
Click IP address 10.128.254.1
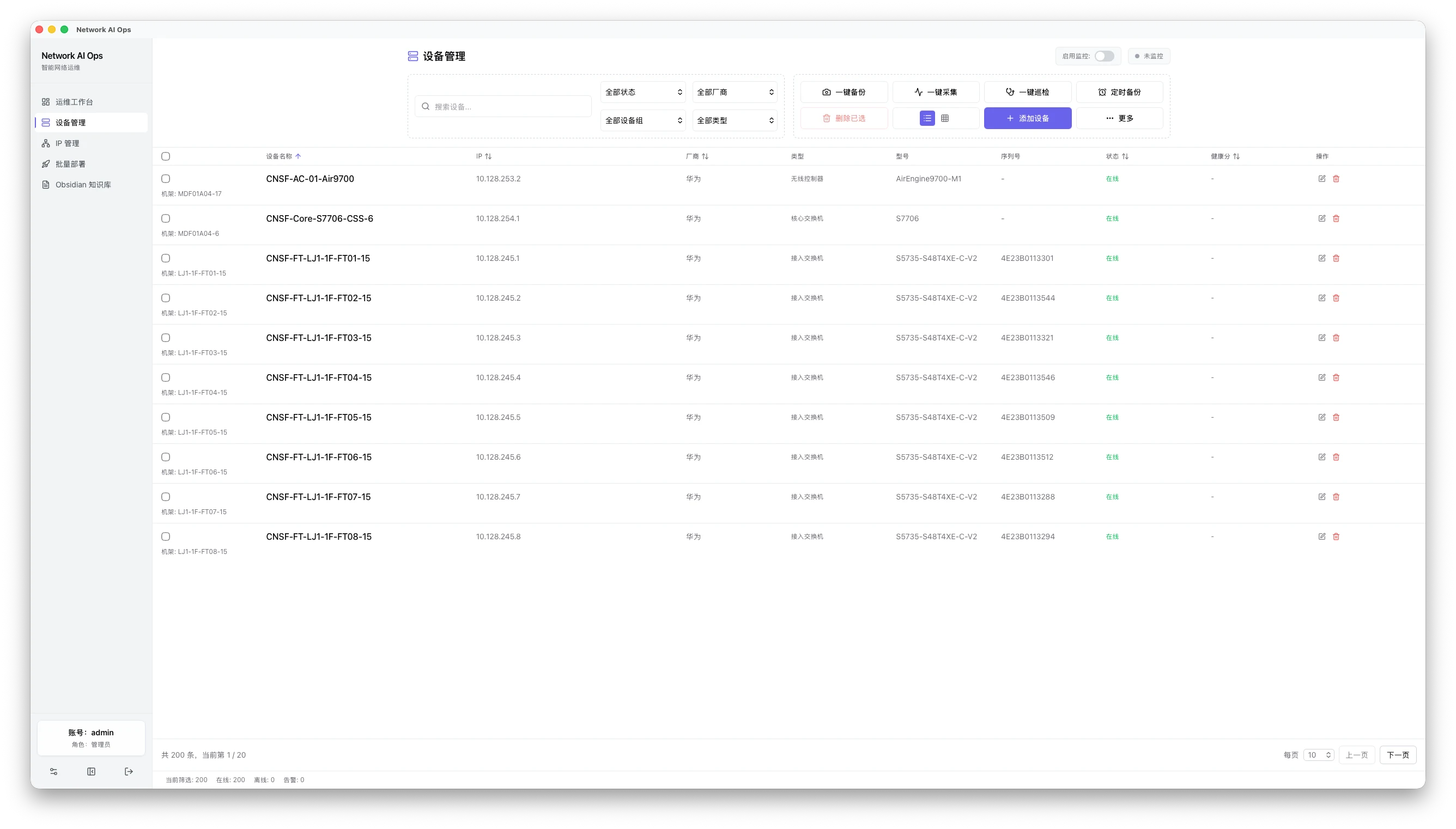(498, 218)
